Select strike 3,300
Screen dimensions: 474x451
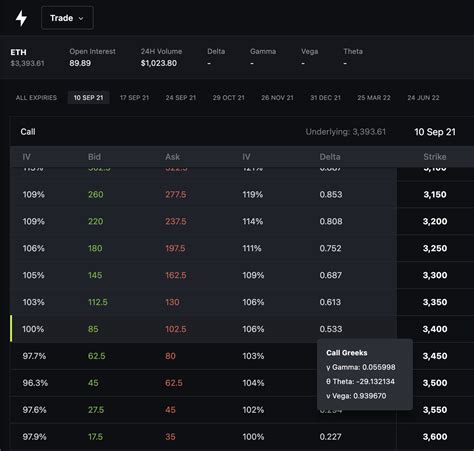[x=435, y=275]
